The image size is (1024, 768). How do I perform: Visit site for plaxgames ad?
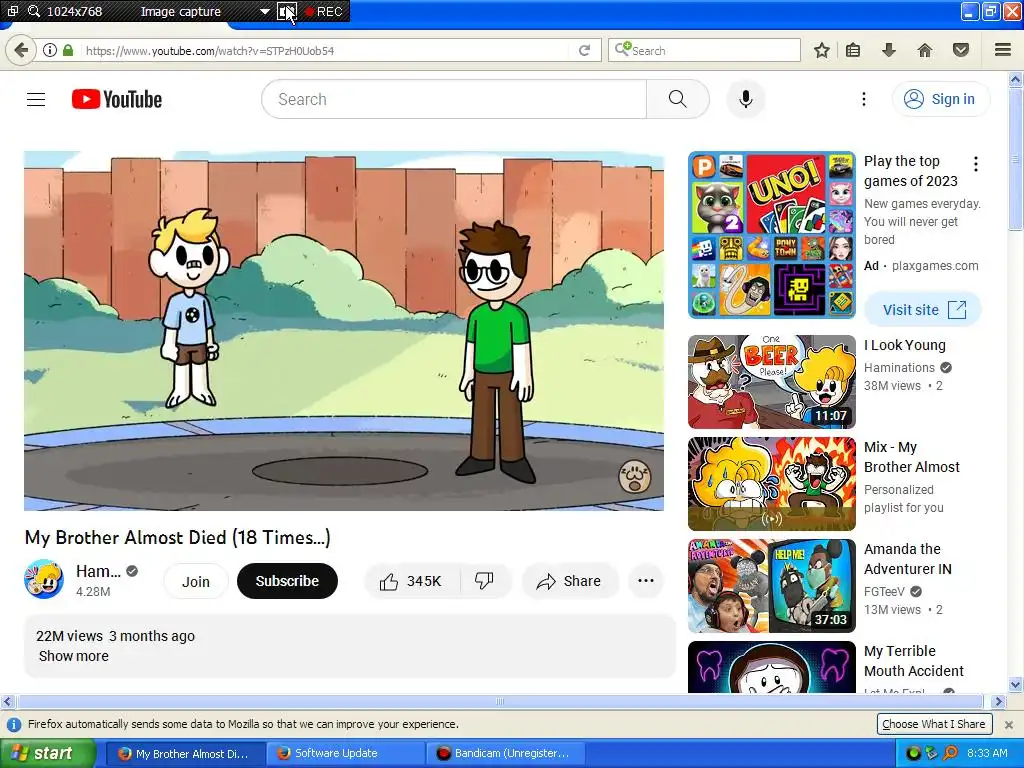(923, 310)
